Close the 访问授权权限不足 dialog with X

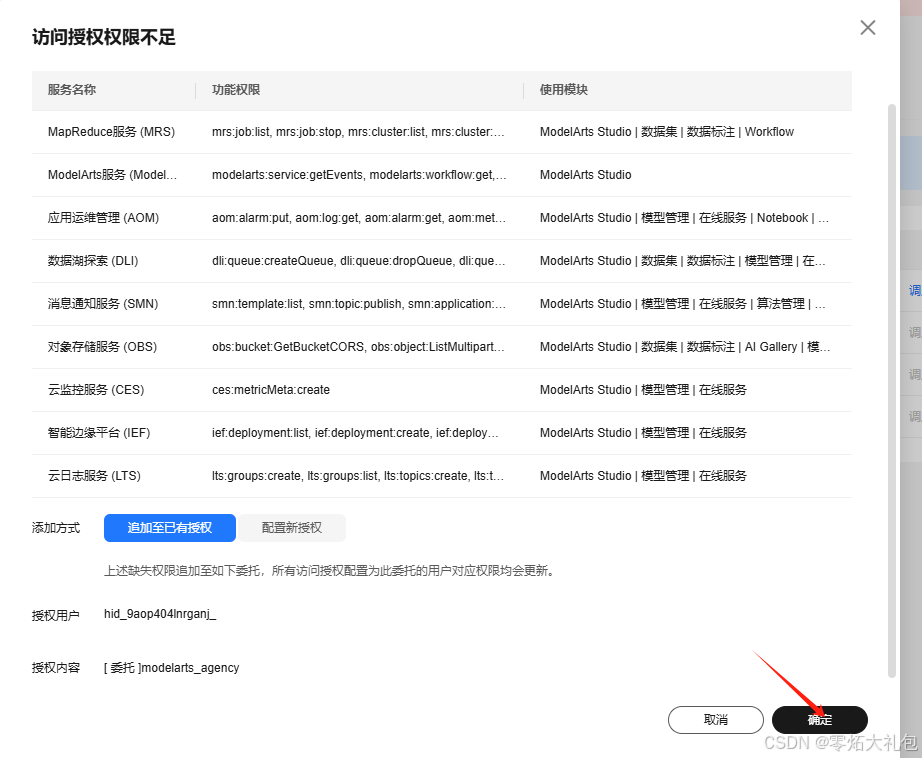coord(867,28)
